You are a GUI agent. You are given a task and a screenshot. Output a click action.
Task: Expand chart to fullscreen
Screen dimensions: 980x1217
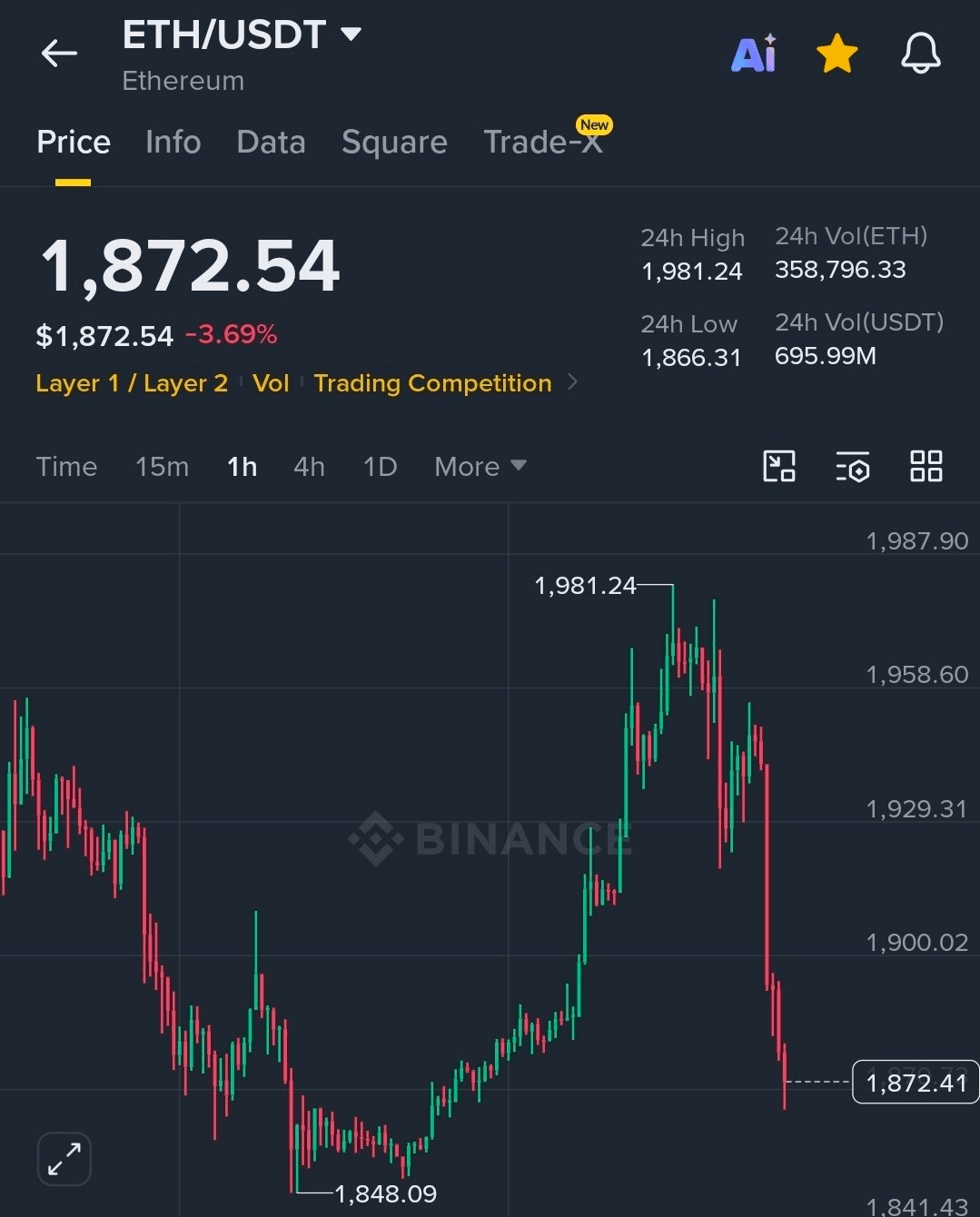click(x=64, y=1159)
